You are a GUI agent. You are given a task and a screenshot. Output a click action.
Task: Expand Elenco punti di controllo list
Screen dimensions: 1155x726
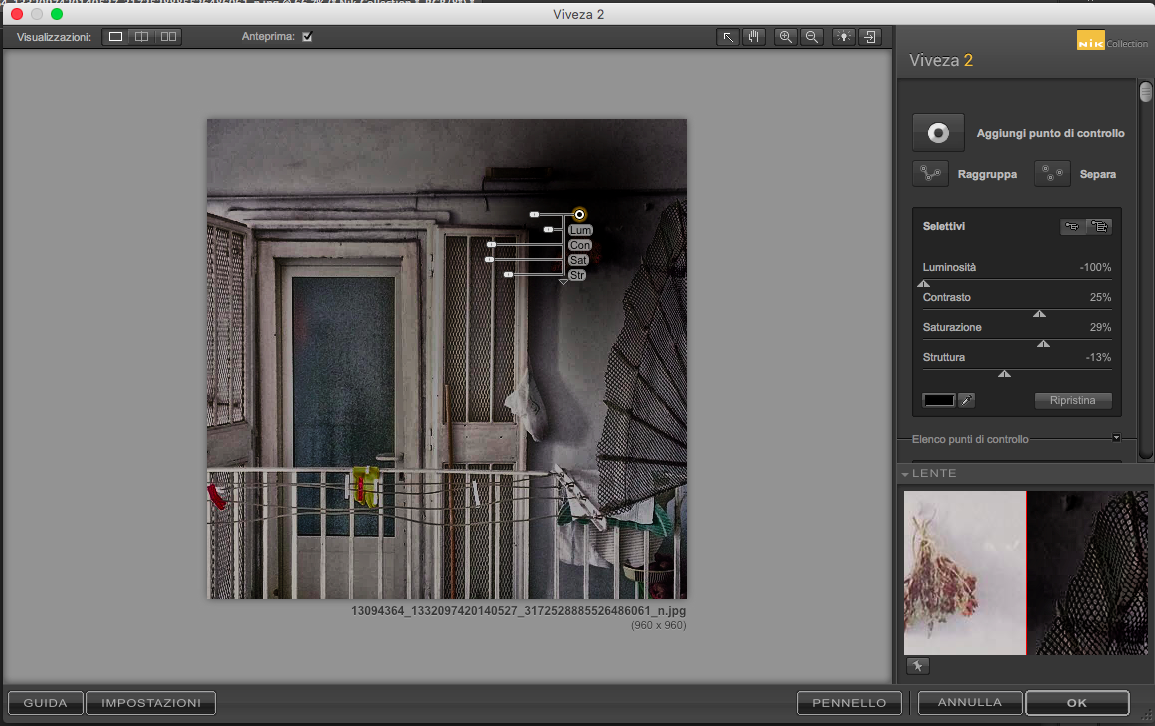coord(1116,438)
